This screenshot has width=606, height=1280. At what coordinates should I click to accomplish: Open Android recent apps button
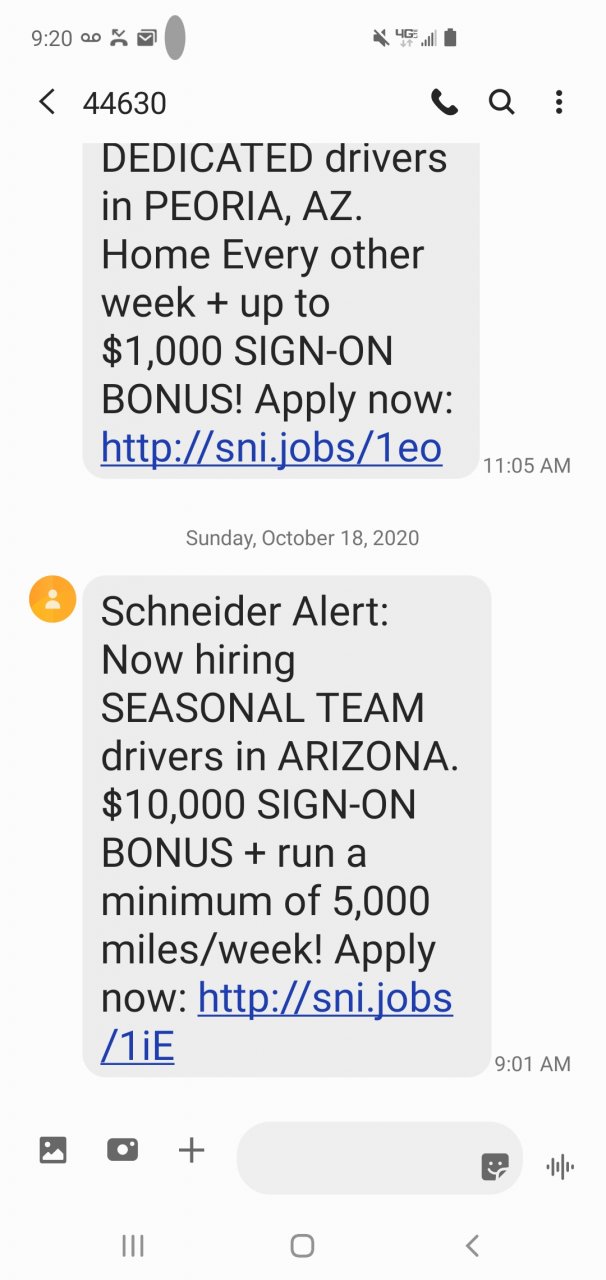pos(132,1245)
